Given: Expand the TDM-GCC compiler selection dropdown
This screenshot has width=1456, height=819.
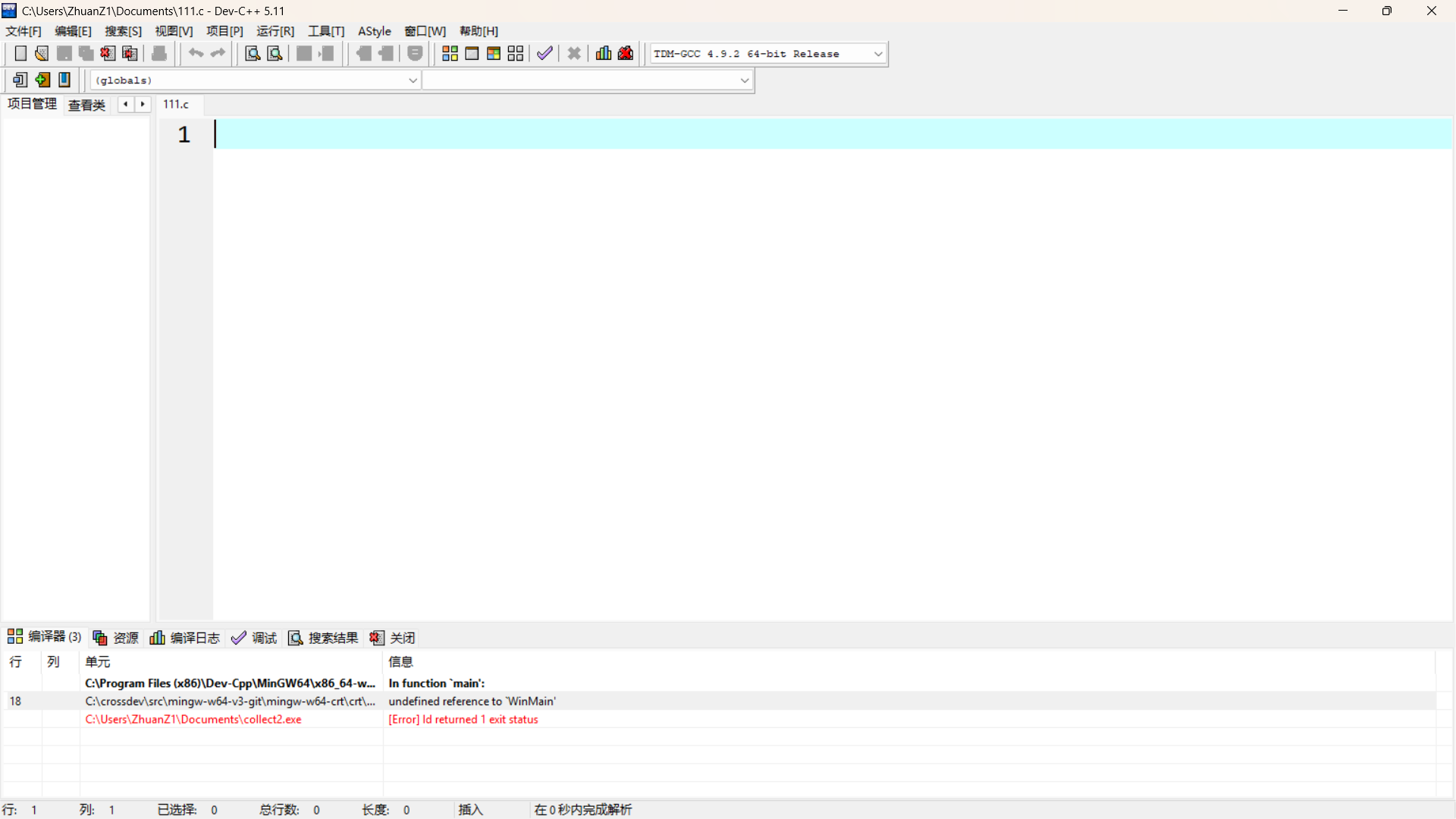Looking at the screenshot, I should click(x=878, y=54).
